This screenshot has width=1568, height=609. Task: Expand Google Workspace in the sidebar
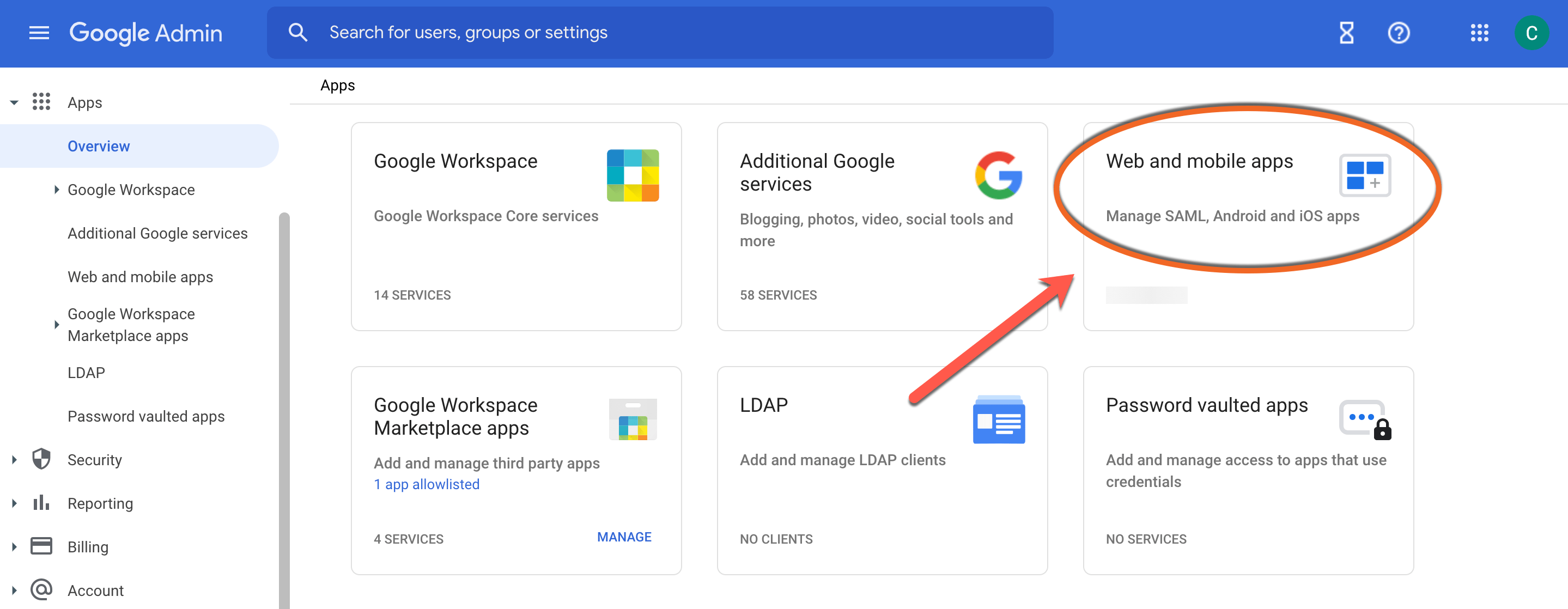[58, 189]
